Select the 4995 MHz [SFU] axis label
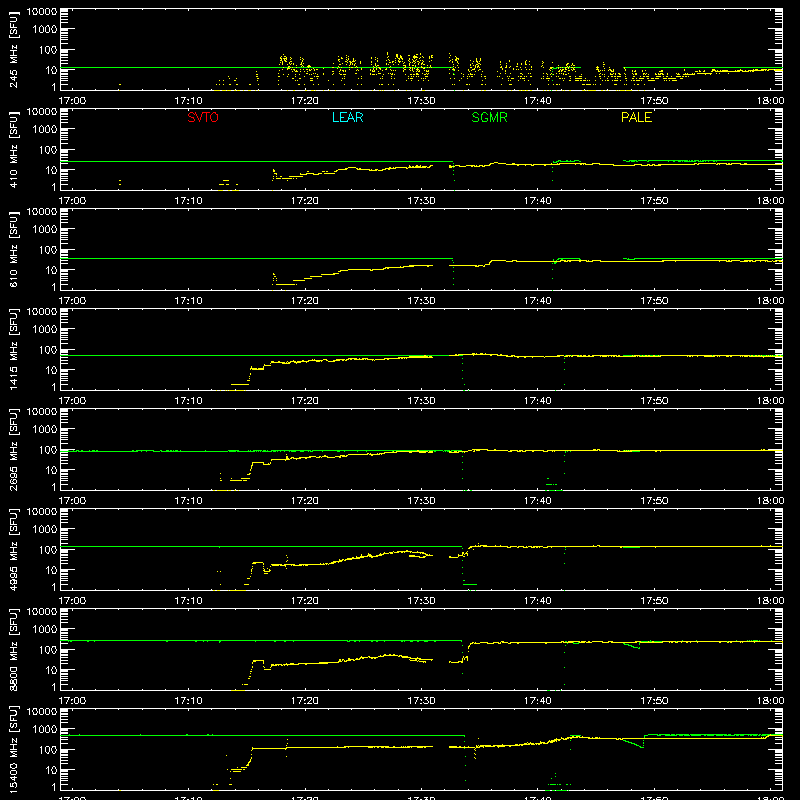Screen dimensions: 800x800 (x=14, y=550)
